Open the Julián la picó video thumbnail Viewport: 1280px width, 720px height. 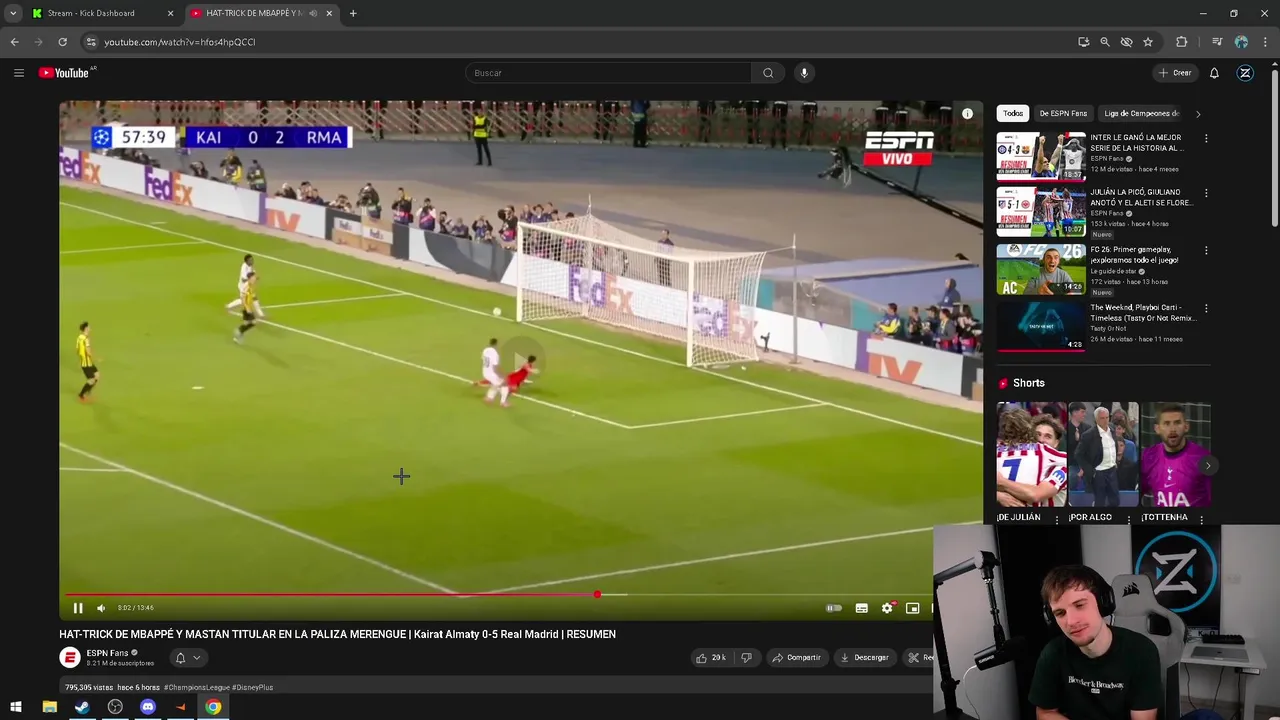coord(1041,212)
